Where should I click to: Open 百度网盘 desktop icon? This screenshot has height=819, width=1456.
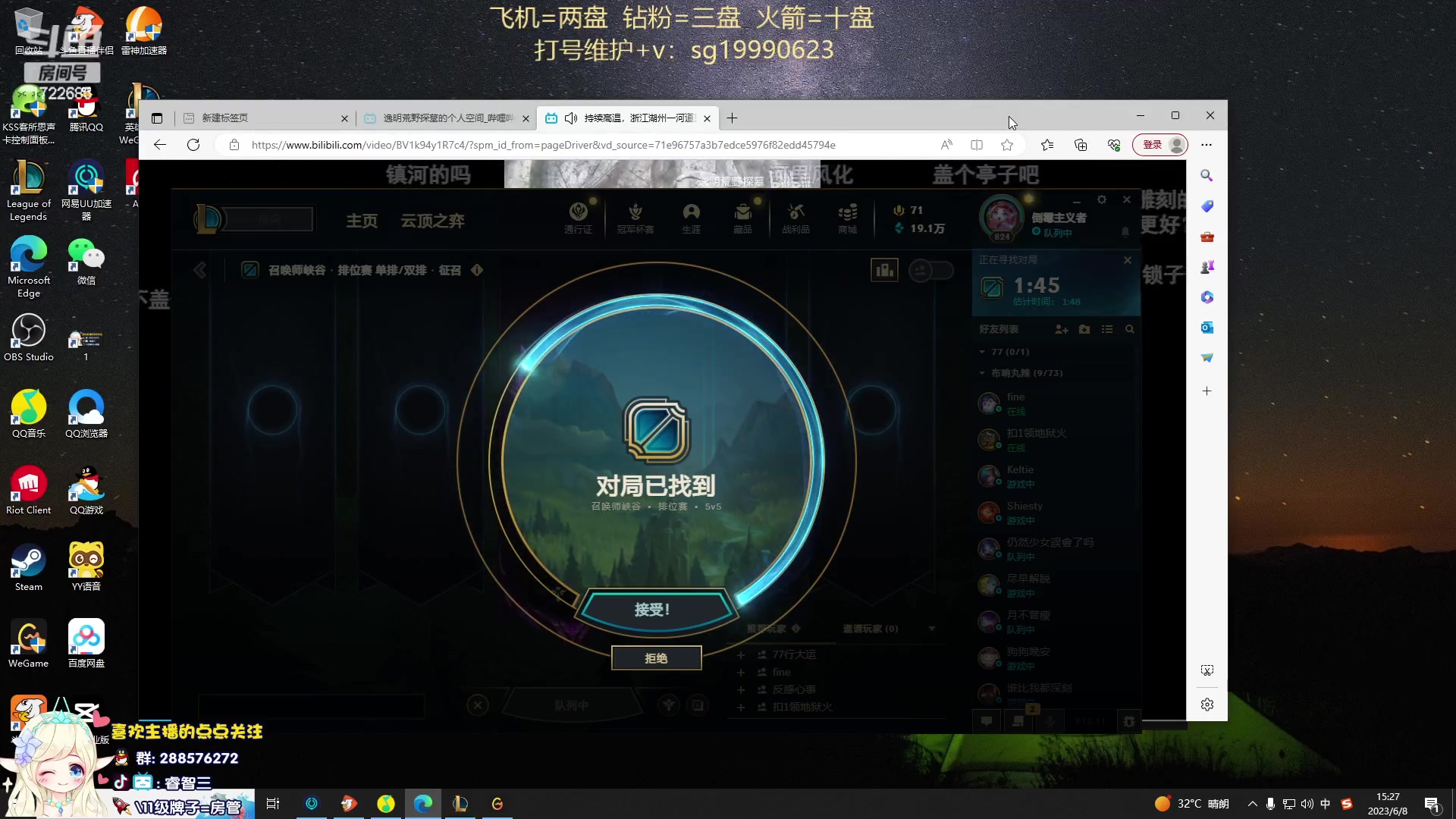tap(86, 644)
